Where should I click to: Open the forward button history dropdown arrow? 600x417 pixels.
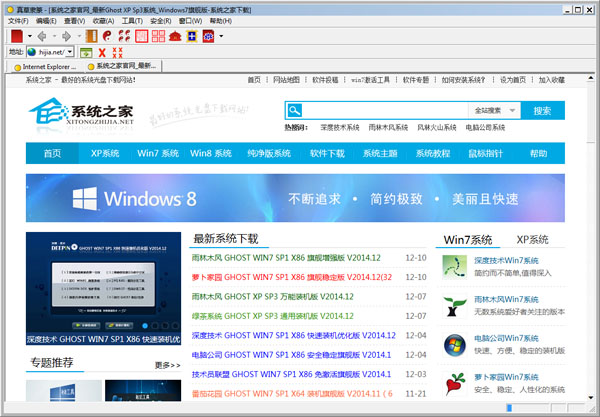pyautogui.click(x=79, y=36)
